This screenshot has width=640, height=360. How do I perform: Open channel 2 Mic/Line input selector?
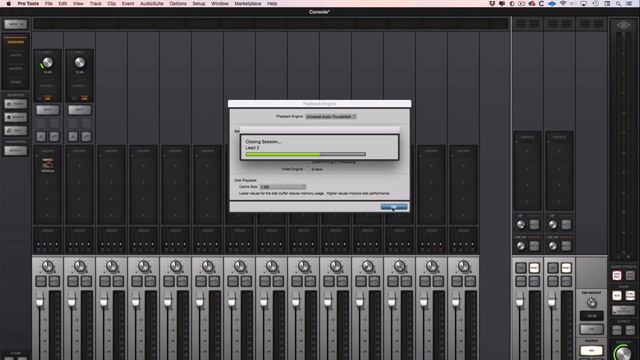coord(80,110)
